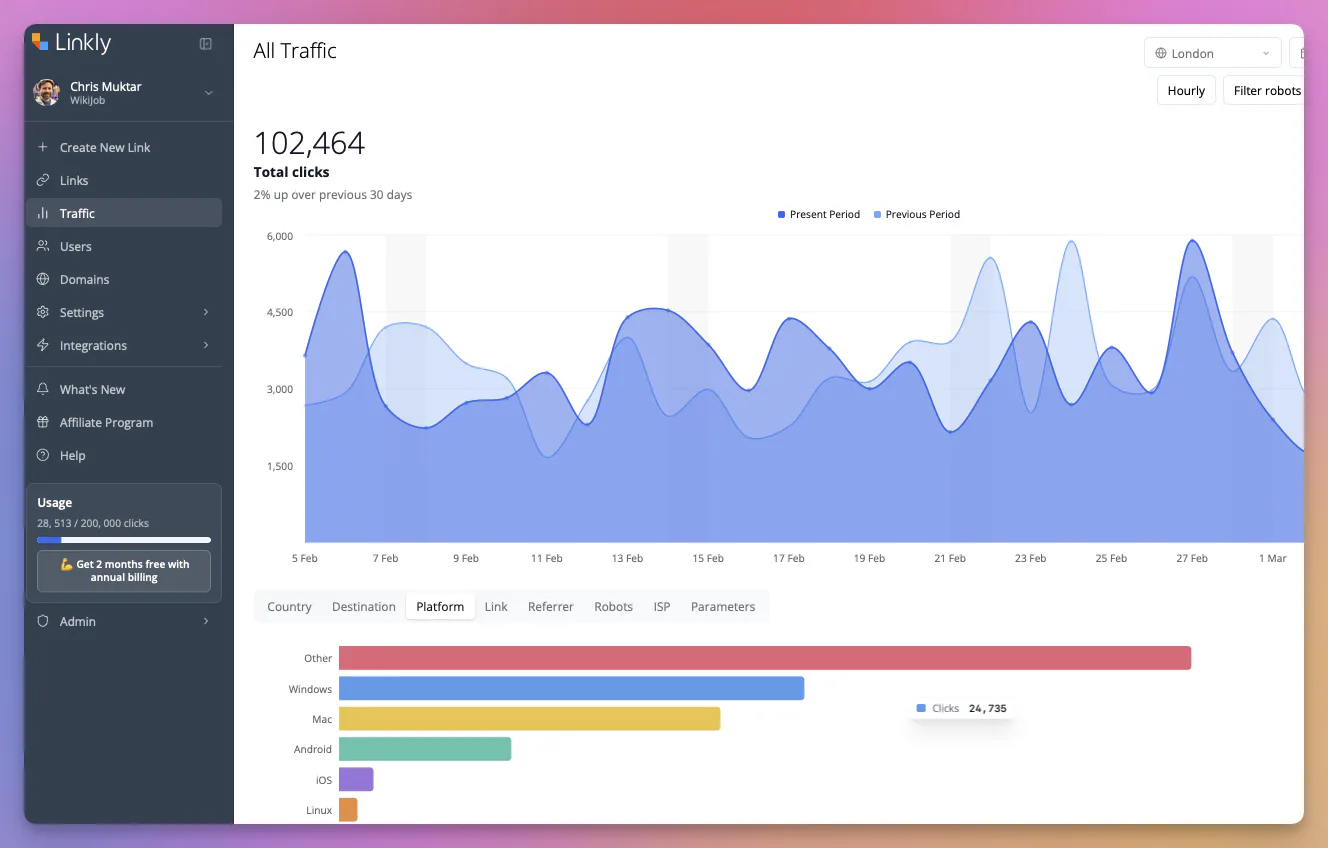The height and width of the screenshot is (848, 1328).
Task: Click the globe icon beside Domains
Action: coord(43,279)
